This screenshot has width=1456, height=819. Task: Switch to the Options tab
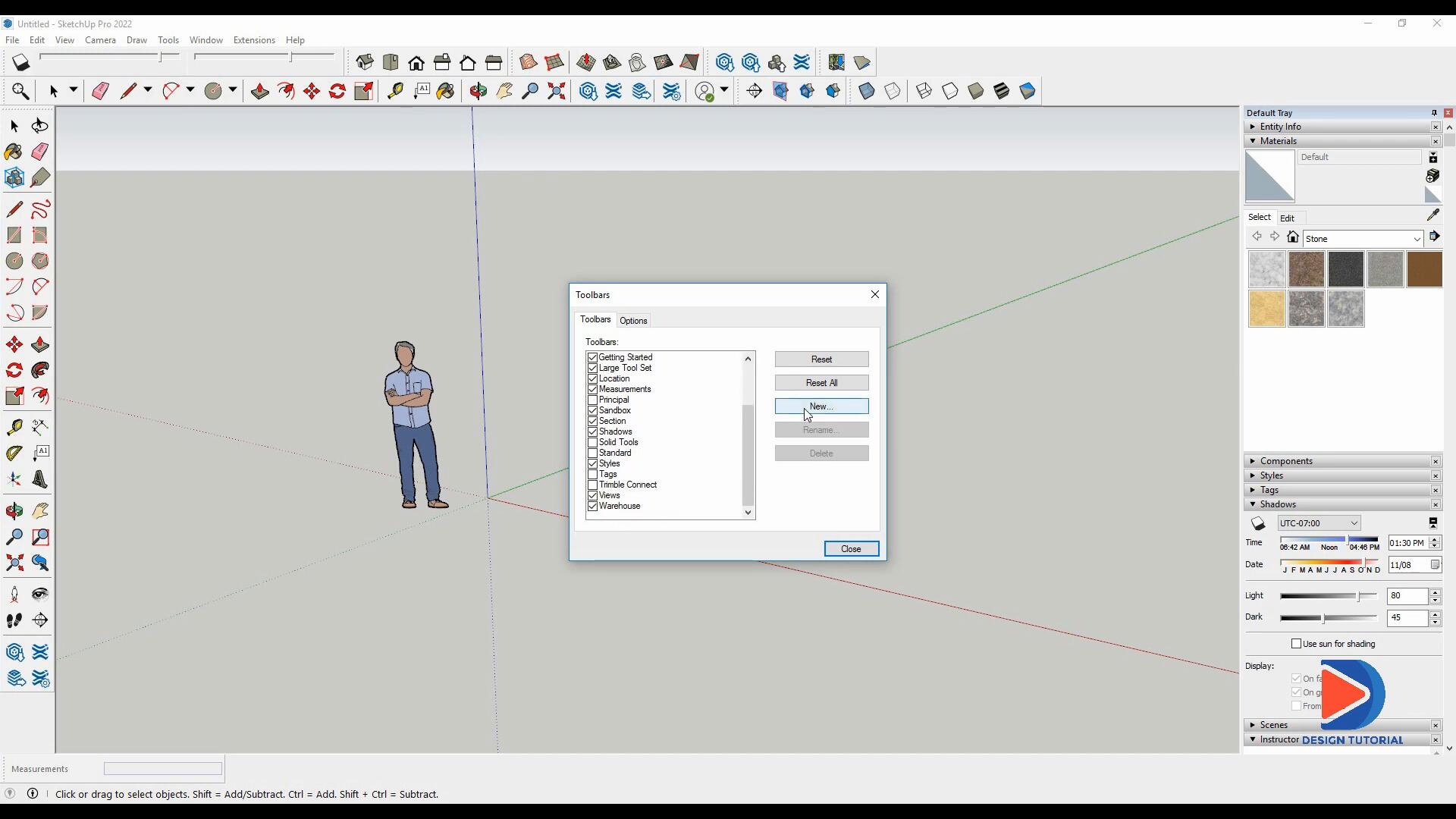point(633,321)
